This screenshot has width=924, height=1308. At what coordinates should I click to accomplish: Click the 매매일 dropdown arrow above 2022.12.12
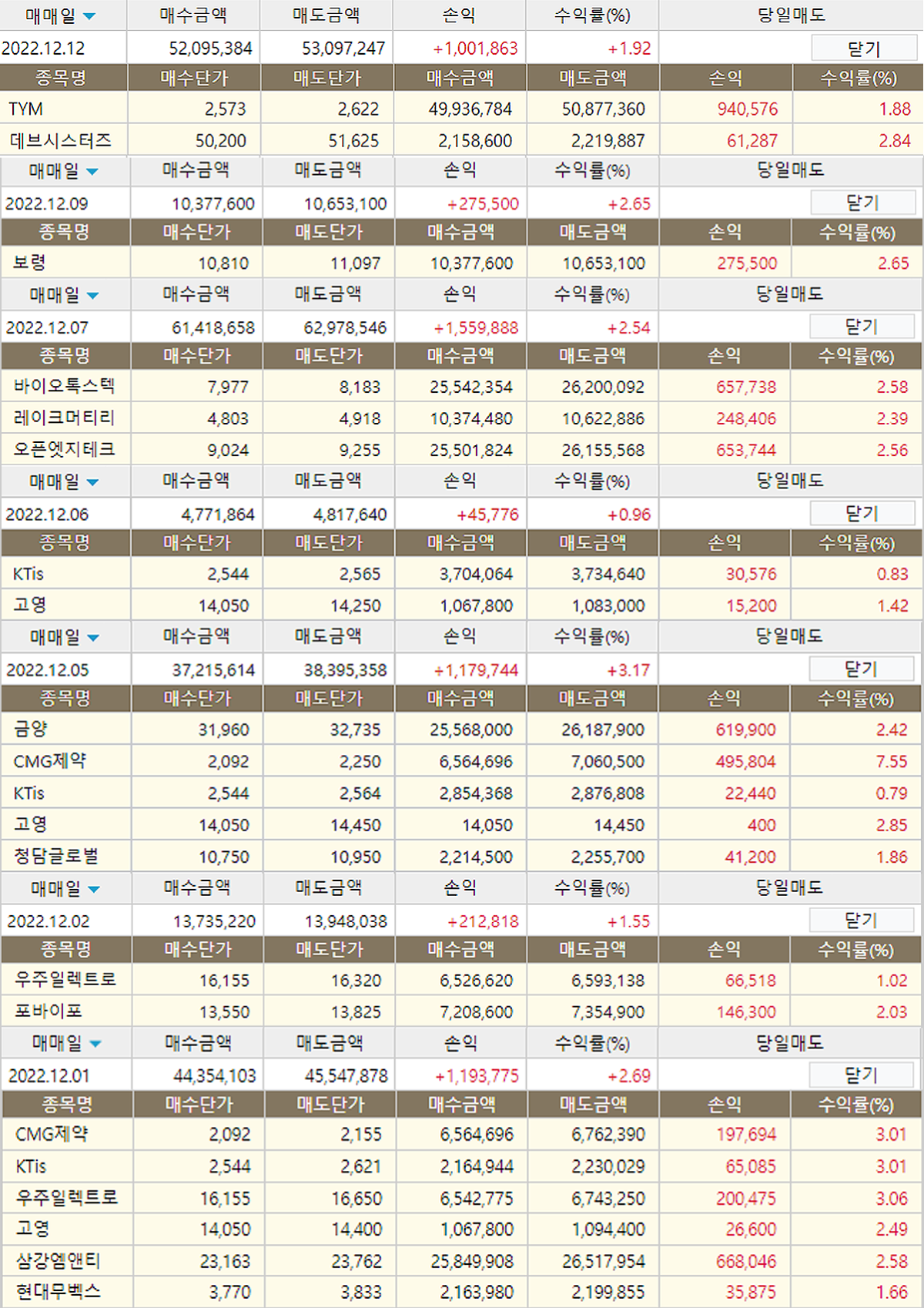click(89, 16)
